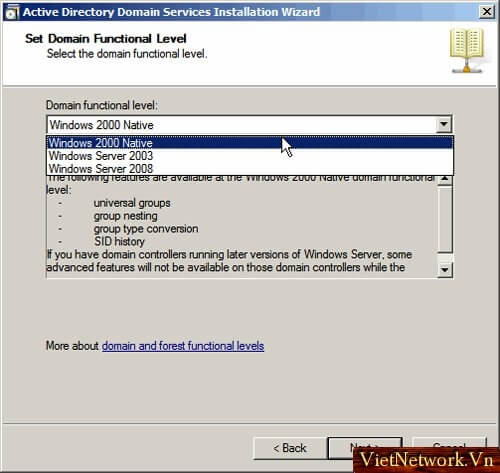The height and width of the screenshot is (473, 500).
Task: Click the description box scroll-down arrow
Action: click(445, 269)
